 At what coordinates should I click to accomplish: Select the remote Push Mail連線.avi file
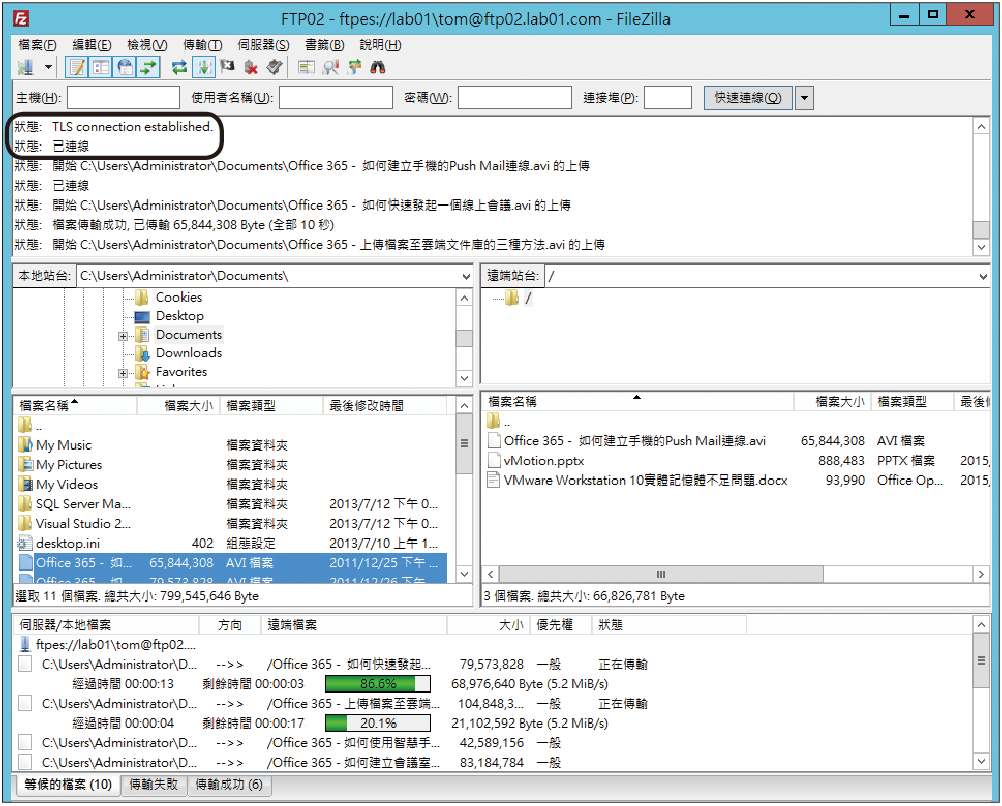pos(737,440)
